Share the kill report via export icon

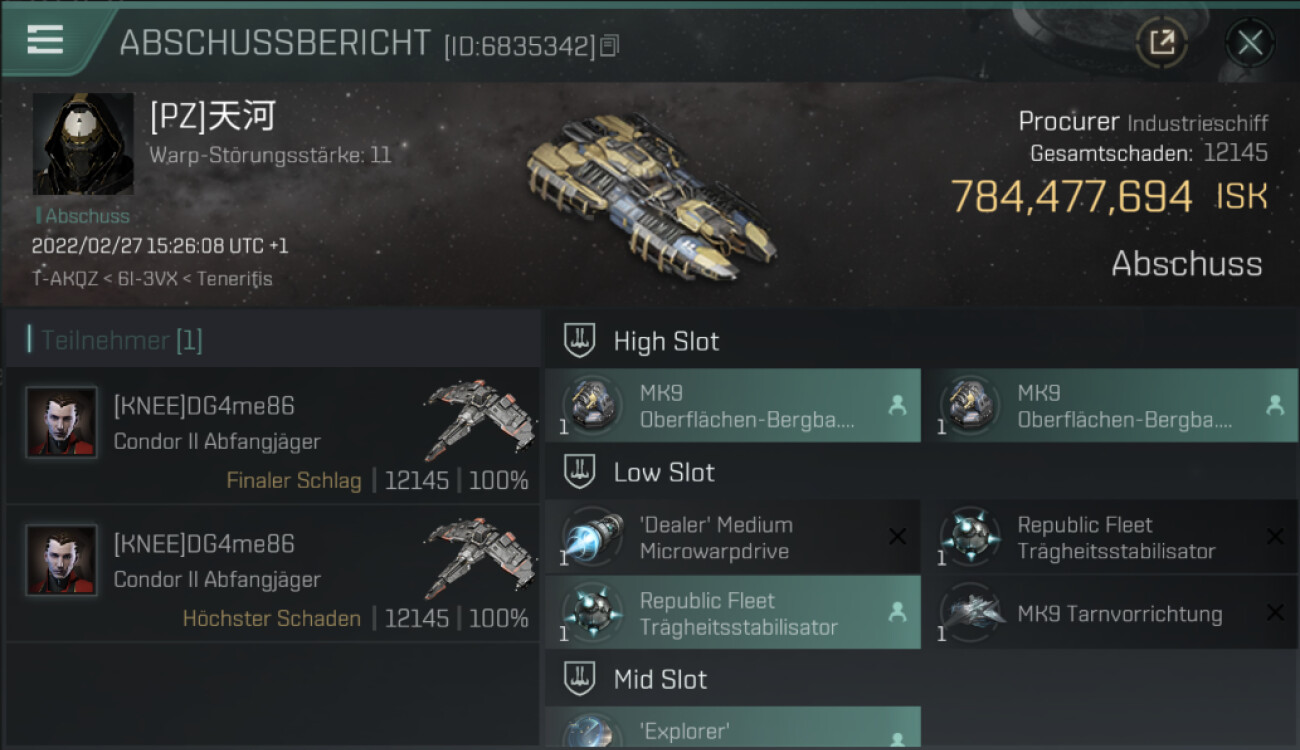(x=1161, y=42)
